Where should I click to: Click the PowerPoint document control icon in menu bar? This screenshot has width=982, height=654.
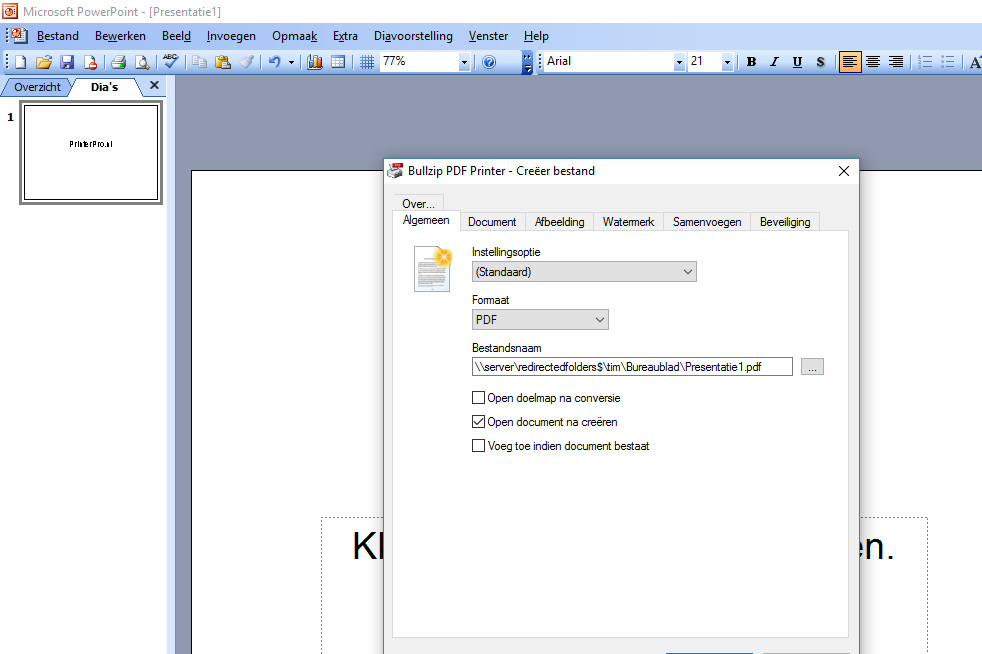click(19, 35)
